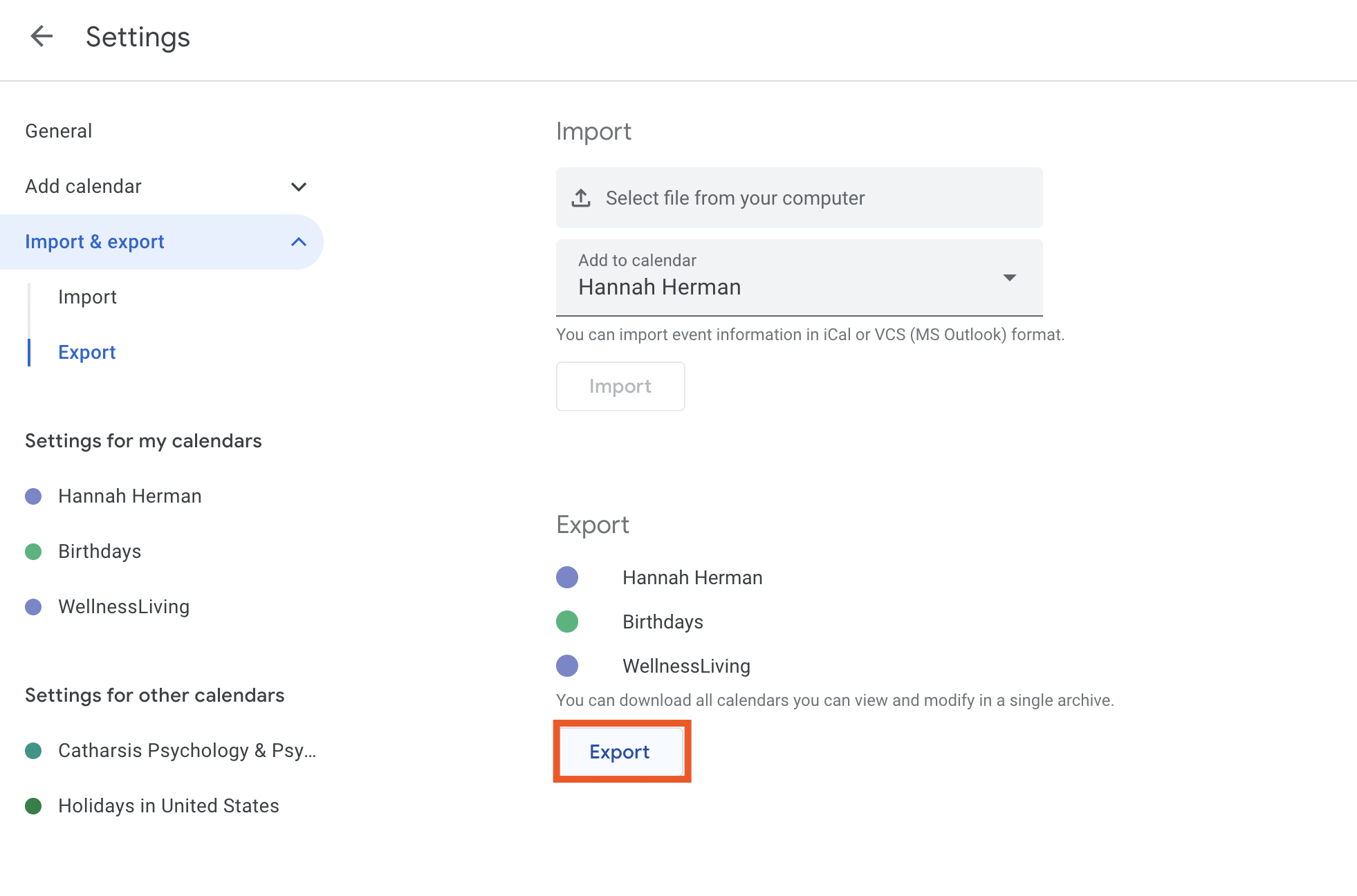
Task: Select the Export settings page in the sidebar
Action: [x=86, y=352]
